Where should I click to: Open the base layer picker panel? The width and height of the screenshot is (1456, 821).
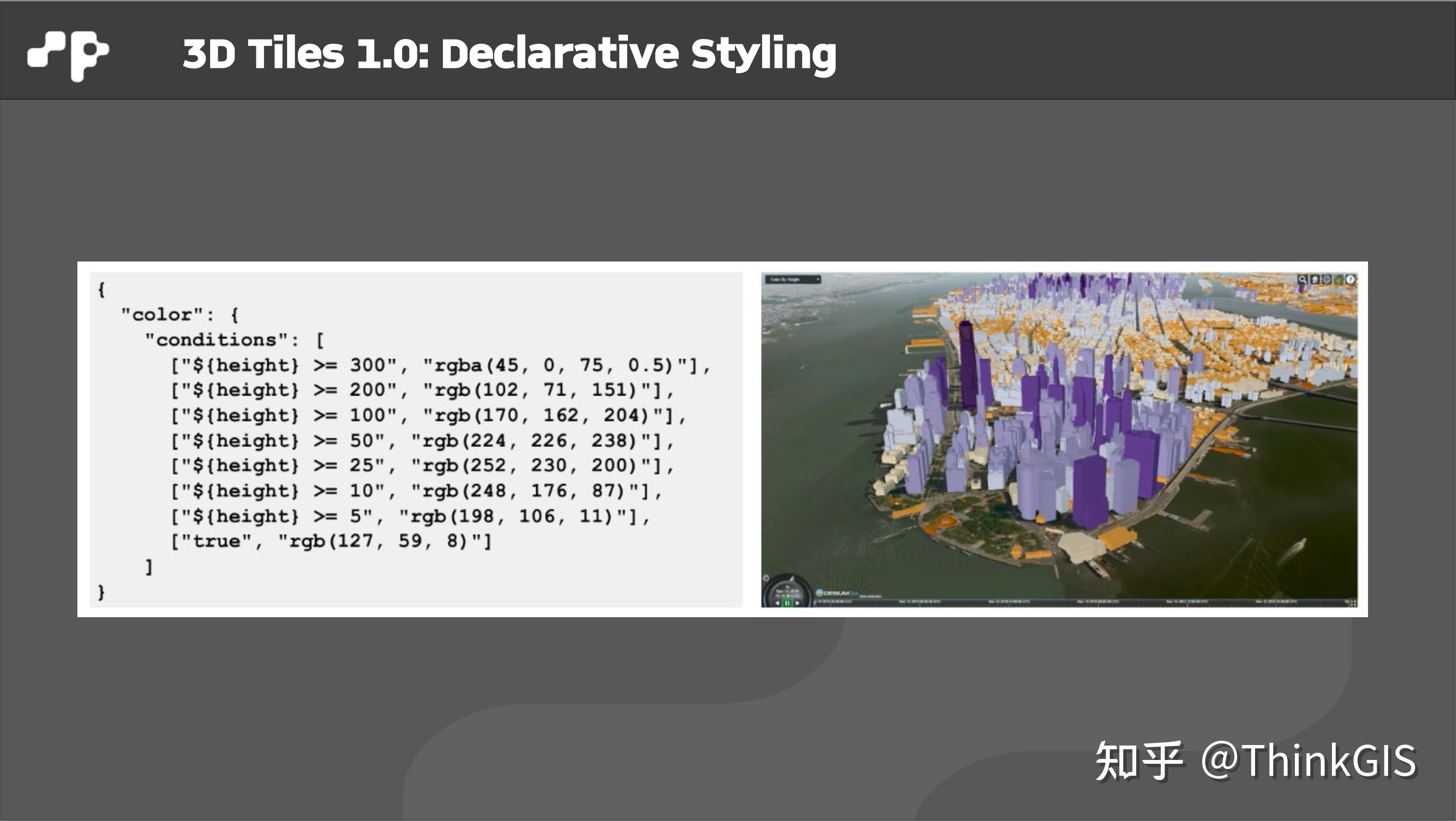(x=1339, y=280)
